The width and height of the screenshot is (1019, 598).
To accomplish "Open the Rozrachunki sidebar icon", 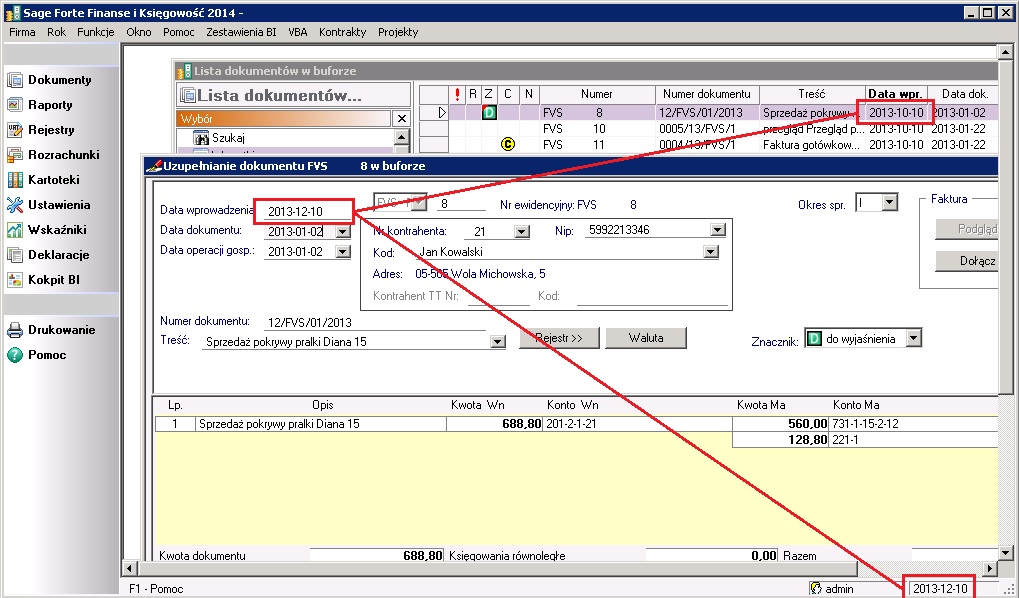I will pos(15,155).
